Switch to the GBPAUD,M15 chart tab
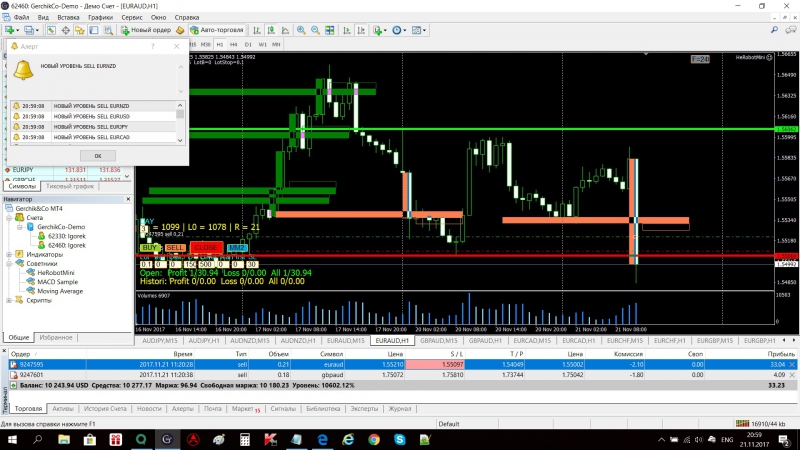This screenshot has height=450, width=800. [438, 341]
